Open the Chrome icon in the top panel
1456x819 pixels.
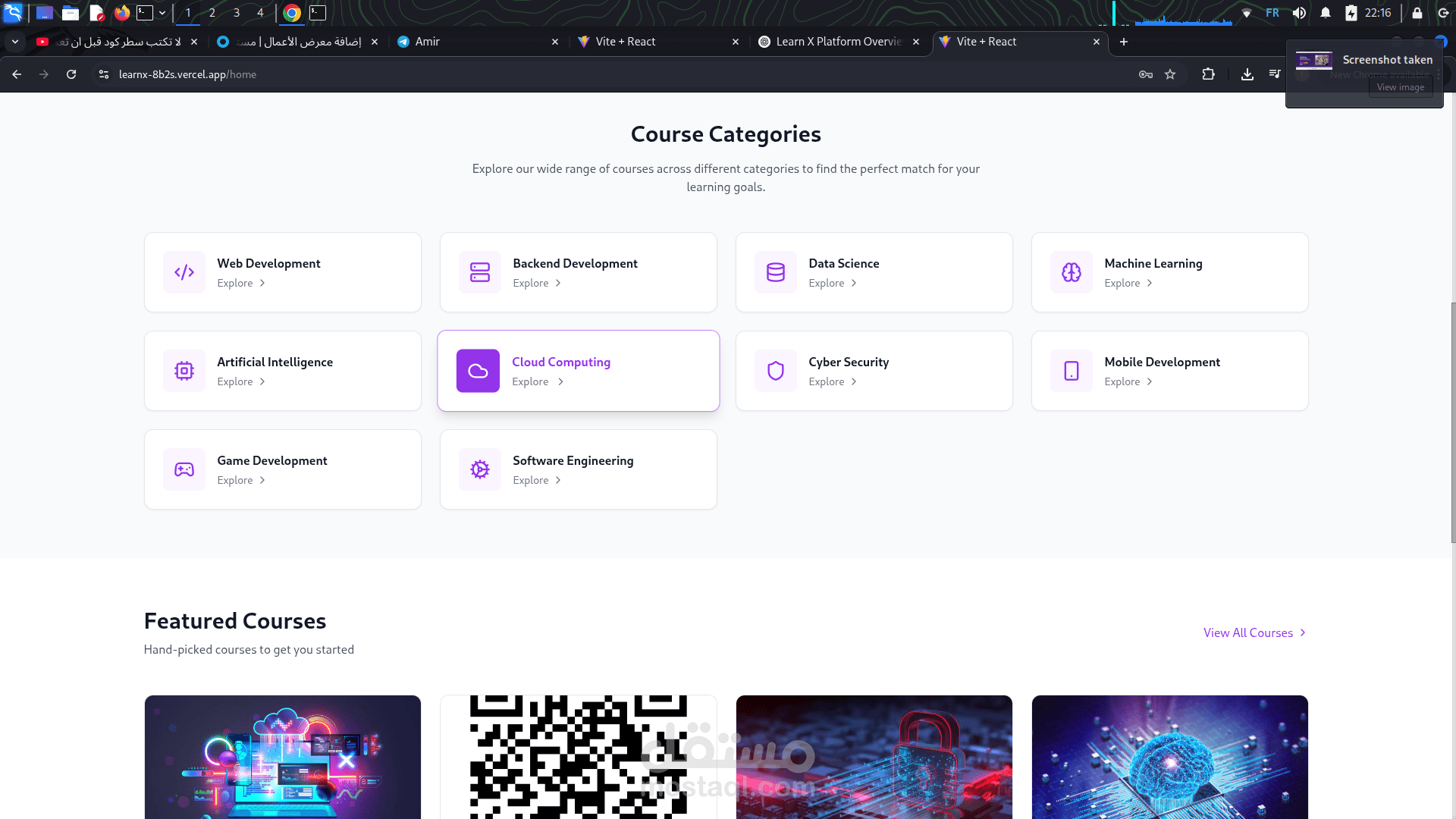[x=292, y=13]
